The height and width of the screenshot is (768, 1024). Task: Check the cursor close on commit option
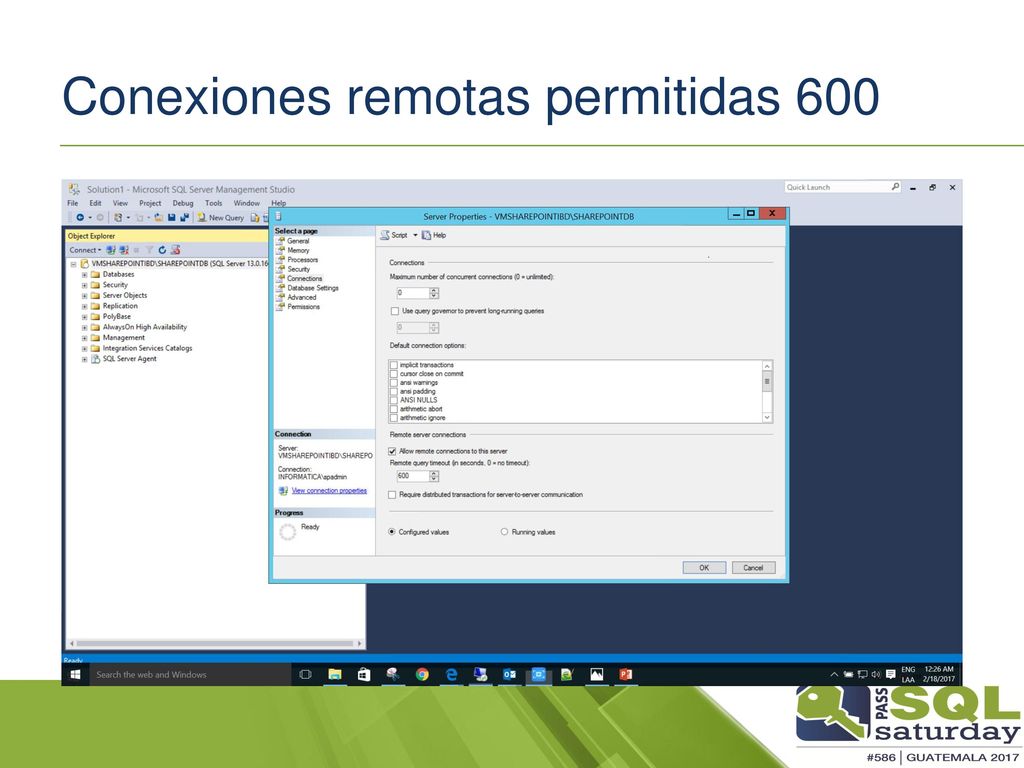tap(394, 374)
